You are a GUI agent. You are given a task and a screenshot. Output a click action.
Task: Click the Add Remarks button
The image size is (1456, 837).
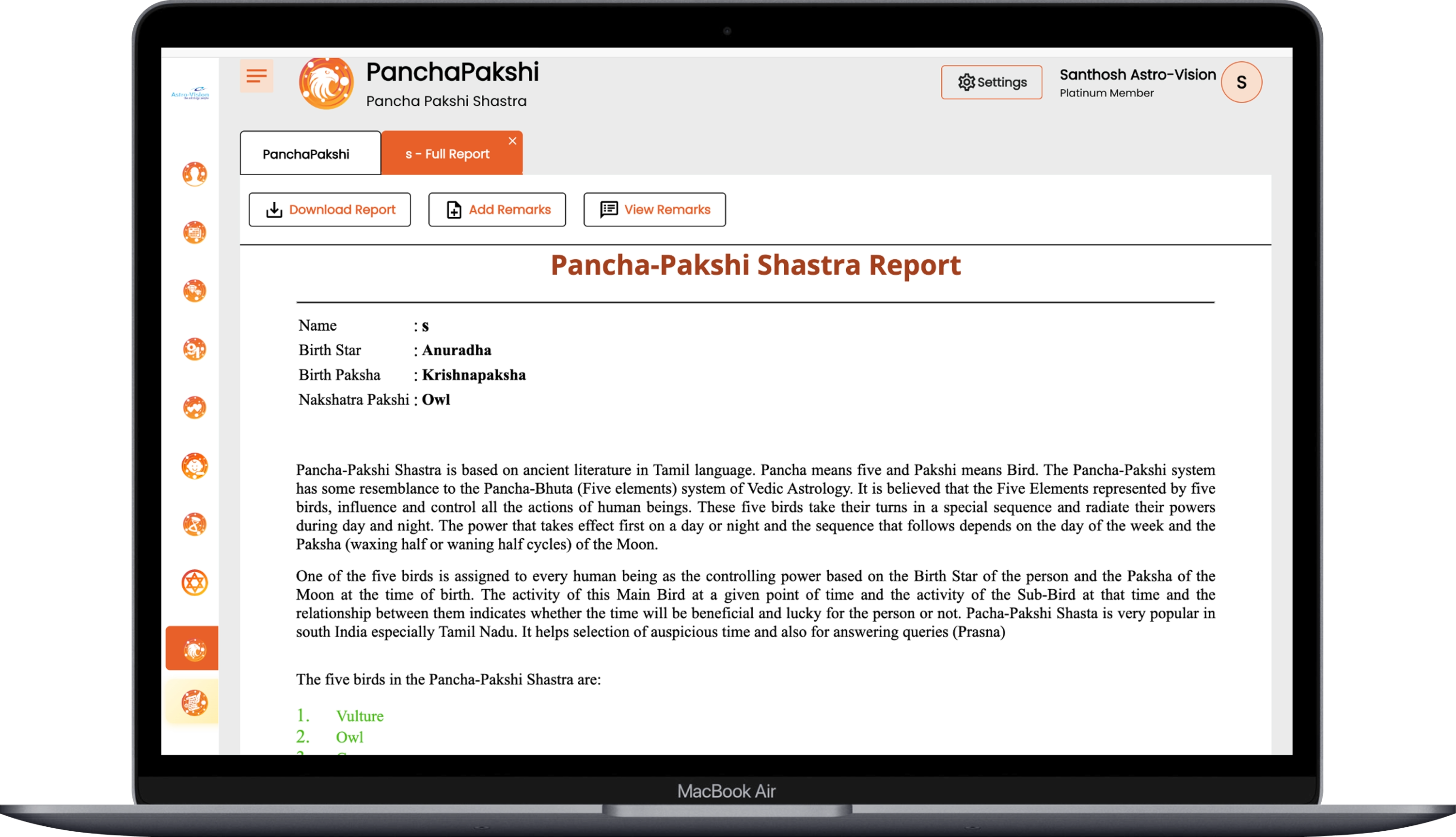pos(497,210)
